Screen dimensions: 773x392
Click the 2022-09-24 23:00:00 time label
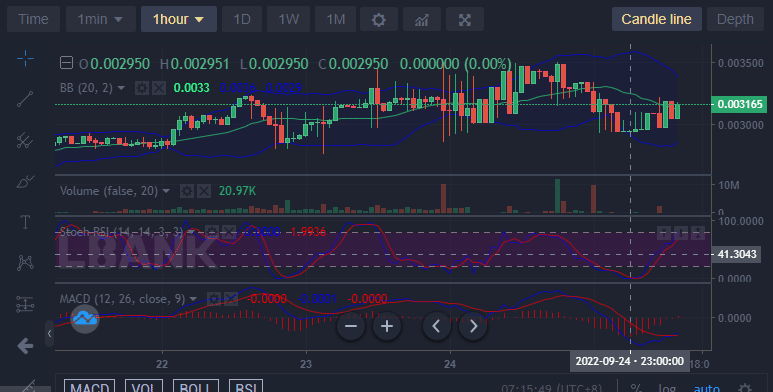click(630, 361)
